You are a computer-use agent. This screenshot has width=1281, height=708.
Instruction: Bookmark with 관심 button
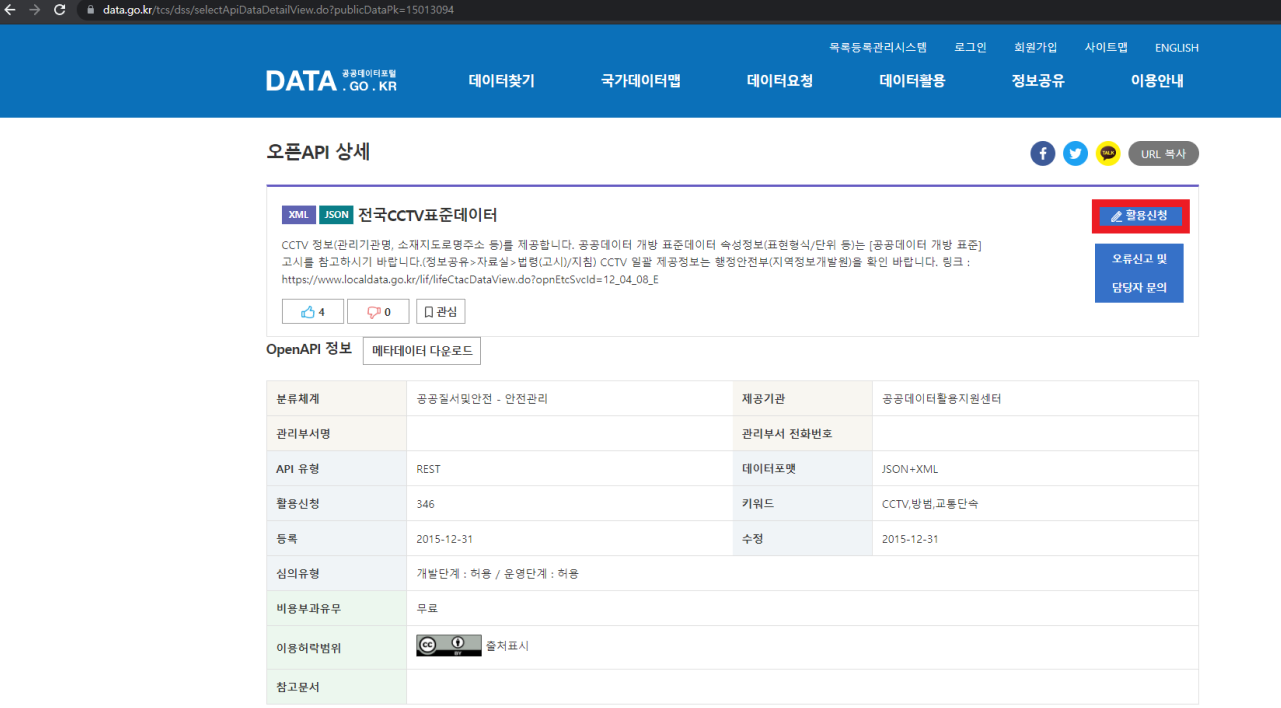(440, 312)
